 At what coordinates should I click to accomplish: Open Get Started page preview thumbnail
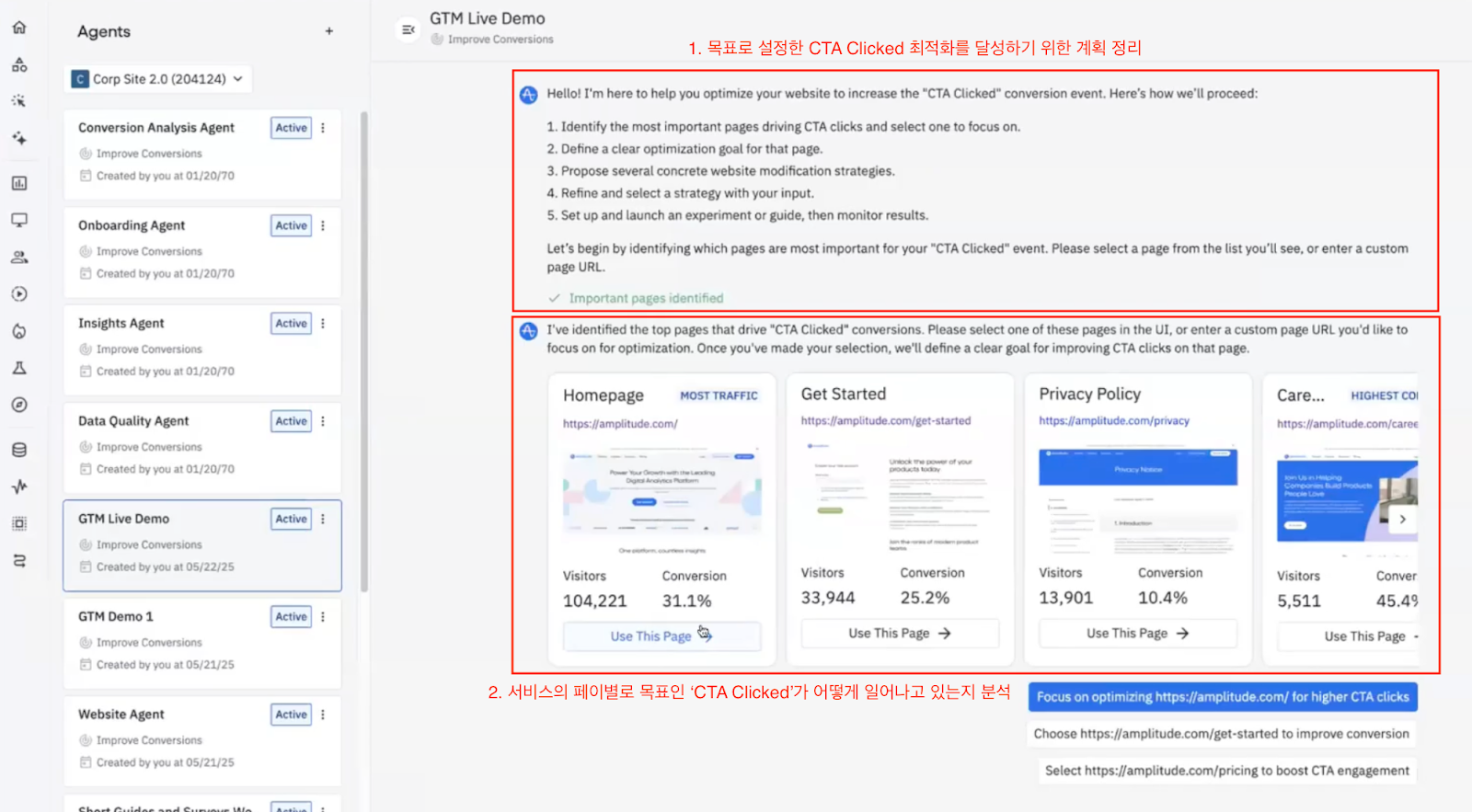(x=900, y=497)
